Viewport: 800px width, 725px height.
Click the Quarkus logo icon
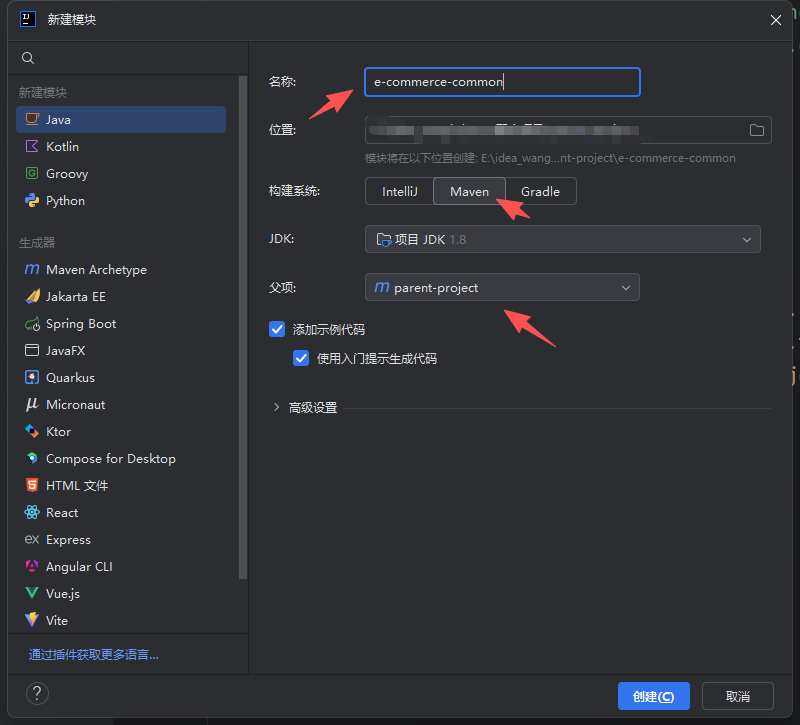click(32, 378)
